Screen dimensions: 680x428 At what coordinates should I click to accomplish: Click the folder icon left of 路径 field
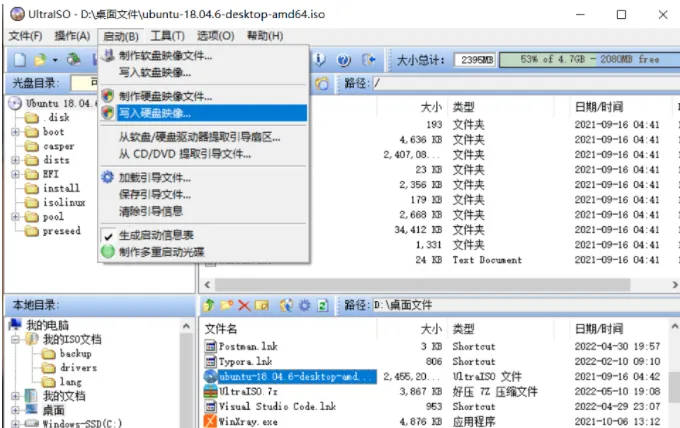pyautogui.click(x=321, y=83)
